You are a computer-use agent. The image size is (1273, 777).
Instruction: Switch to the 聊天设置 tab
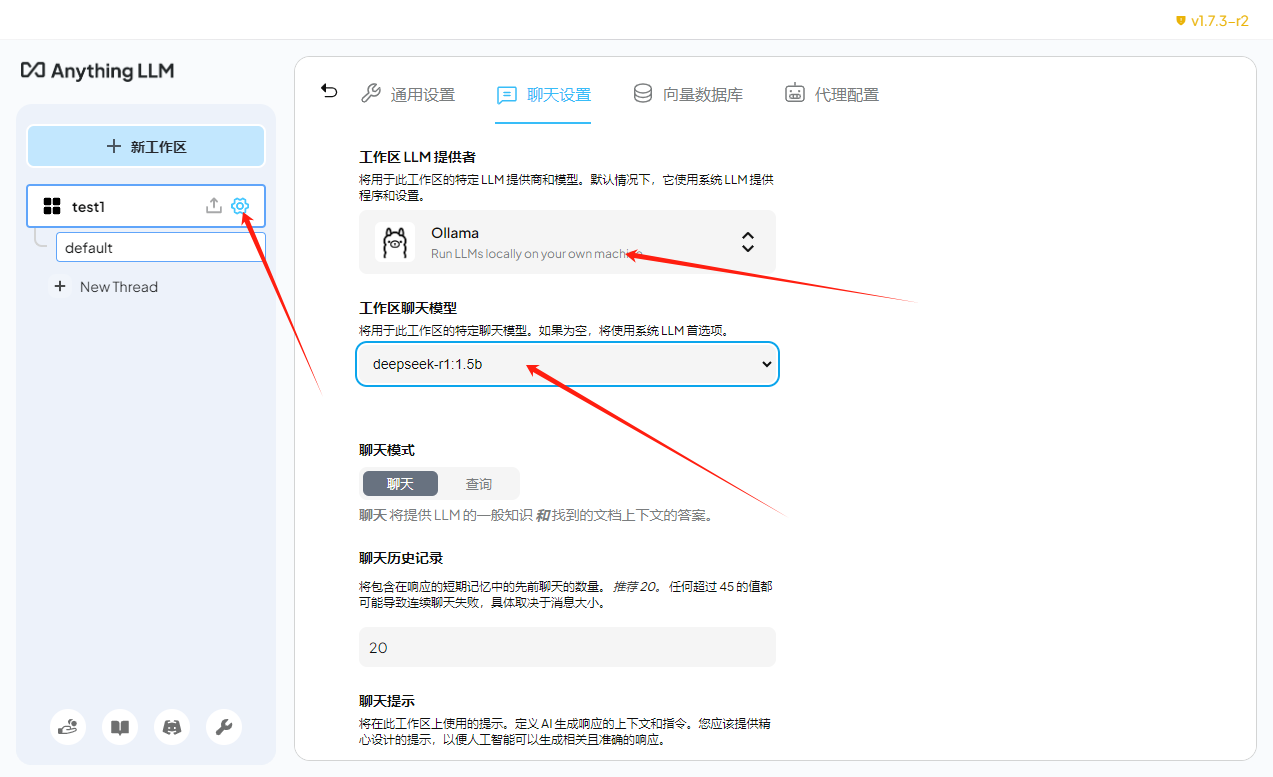544,95
